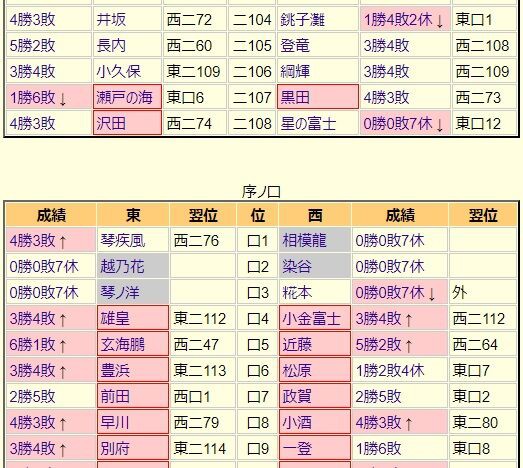Click next rank 西二47
Image resolution: width=523 pixels, height=468 pixels.
coord(196,345)
